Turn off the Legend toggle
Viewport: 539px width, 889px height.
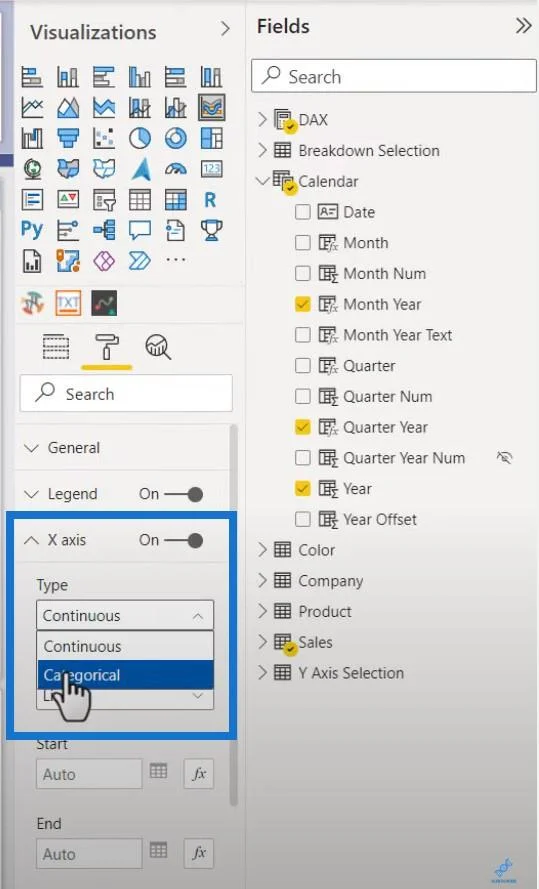pos(184,494)
